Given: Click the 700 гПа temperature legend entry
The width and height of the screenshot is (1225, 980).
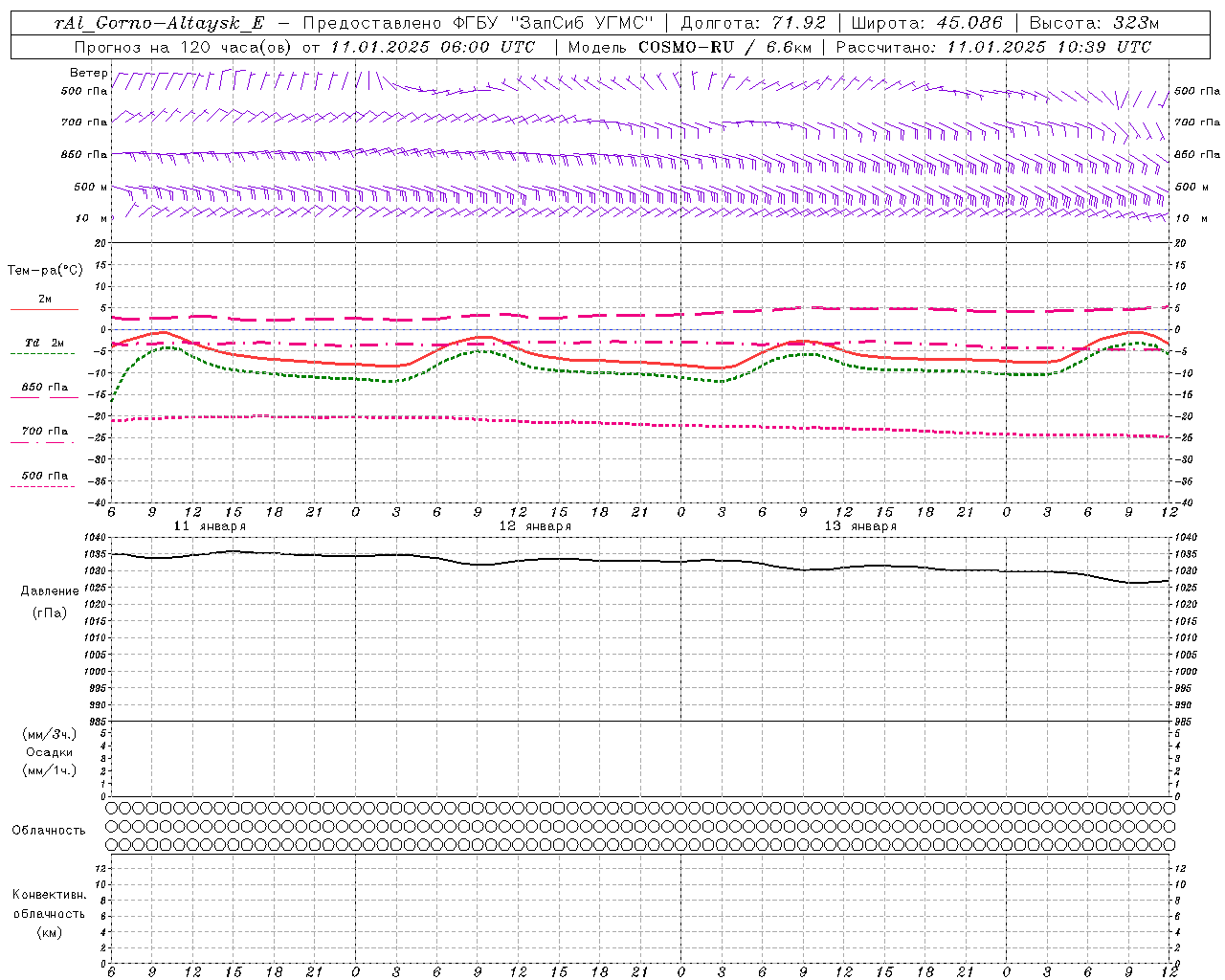Looking at the screenshot, I should coord(45,432).
